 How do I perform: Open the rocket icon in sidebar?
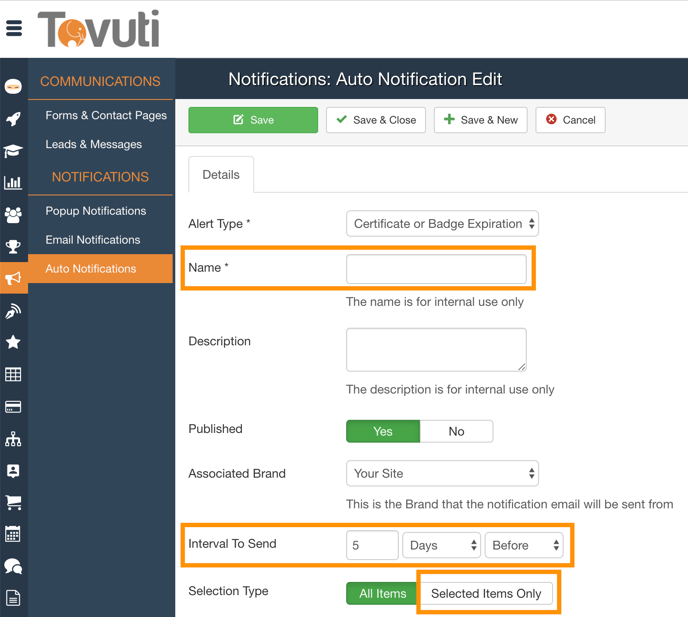[13, 119]
